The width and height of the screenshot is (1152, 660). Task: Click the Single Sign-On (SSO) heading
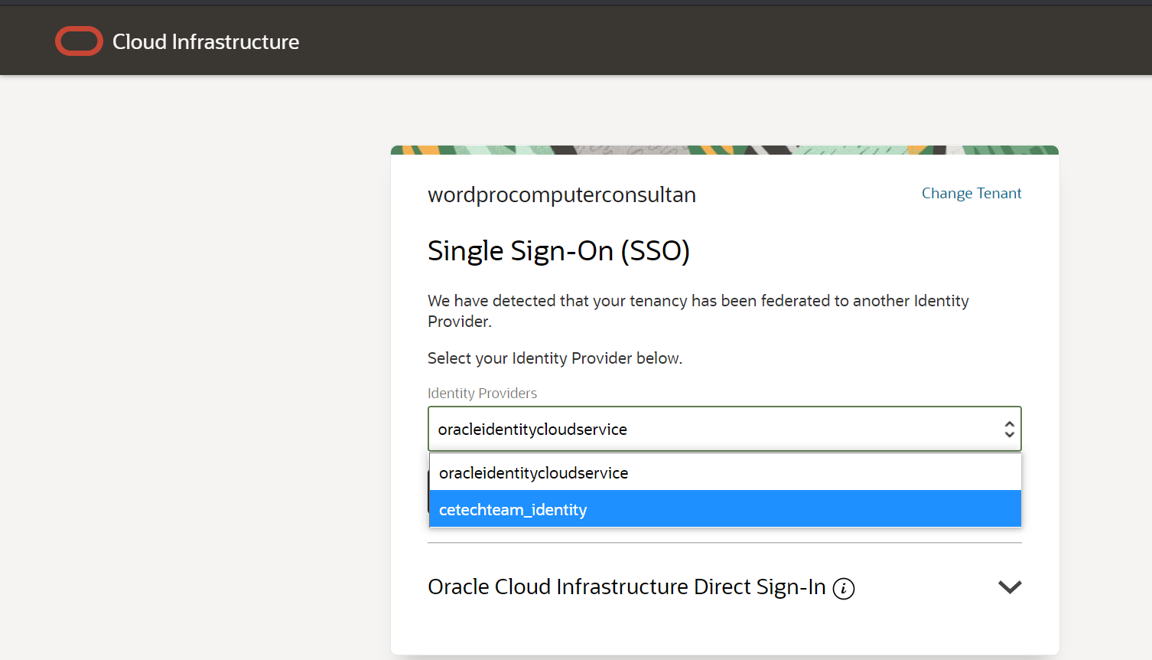pos(558,251)
